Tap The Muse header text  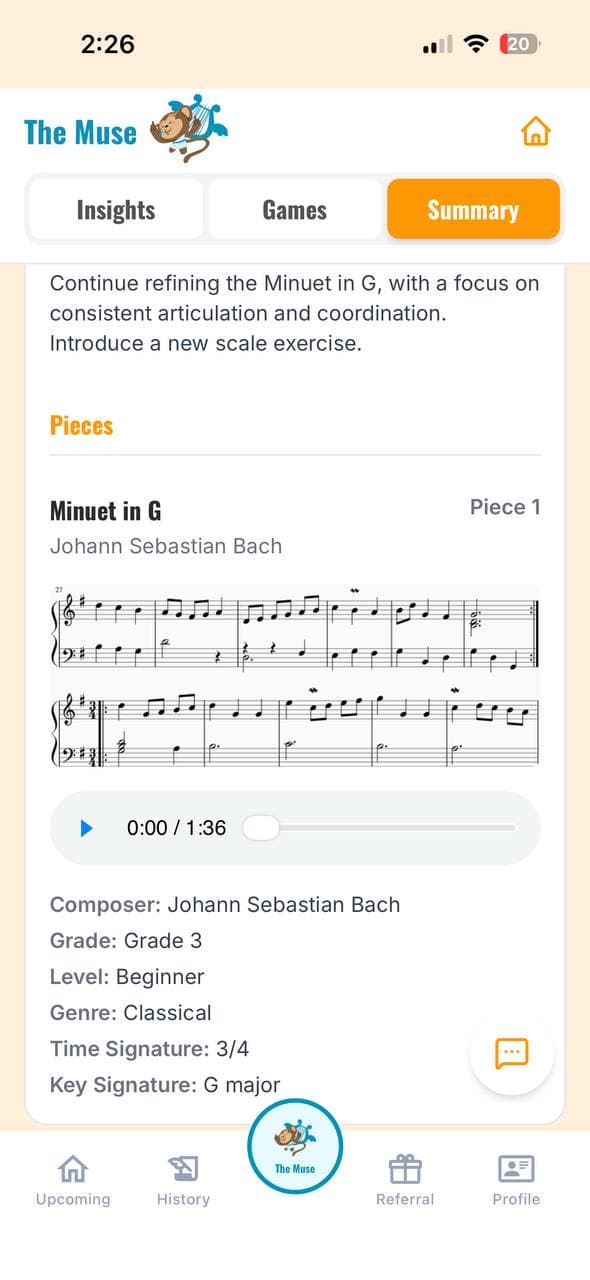pos(80,131)
